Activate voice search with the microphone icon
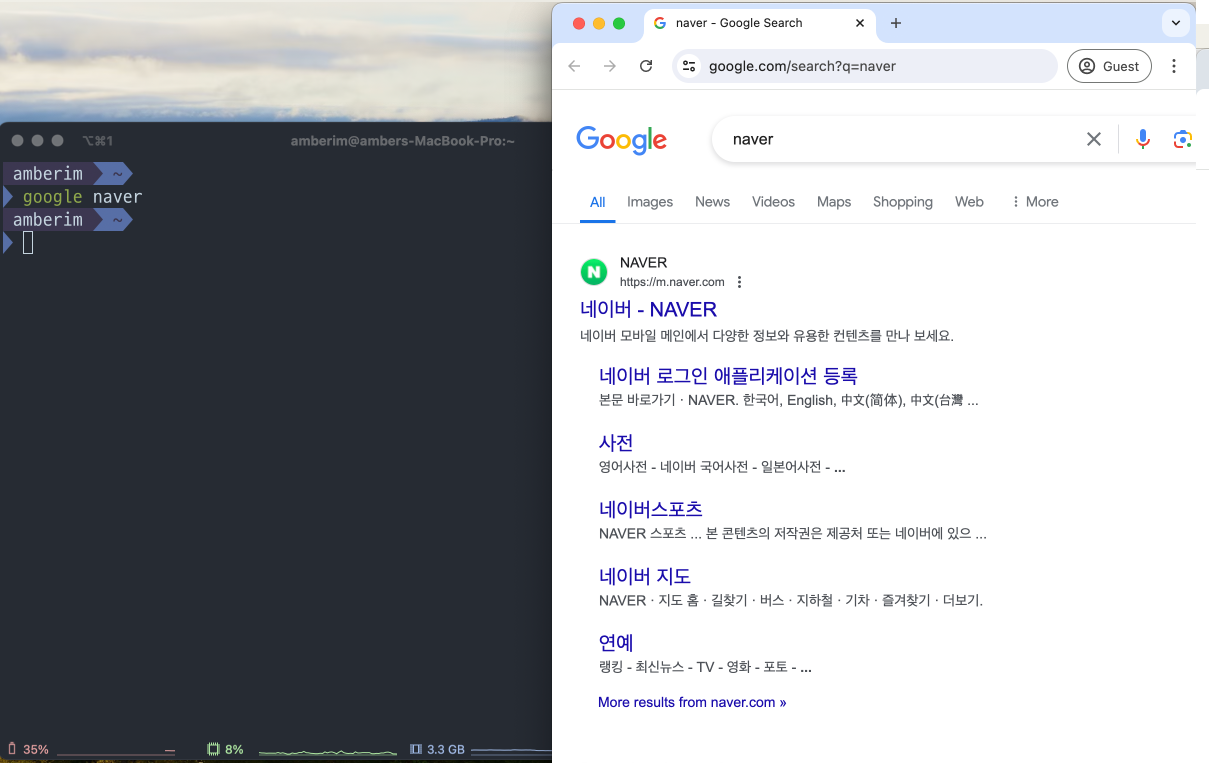Image resolution: width=1209 pixels, height=763 pixels. point(1143,139)
